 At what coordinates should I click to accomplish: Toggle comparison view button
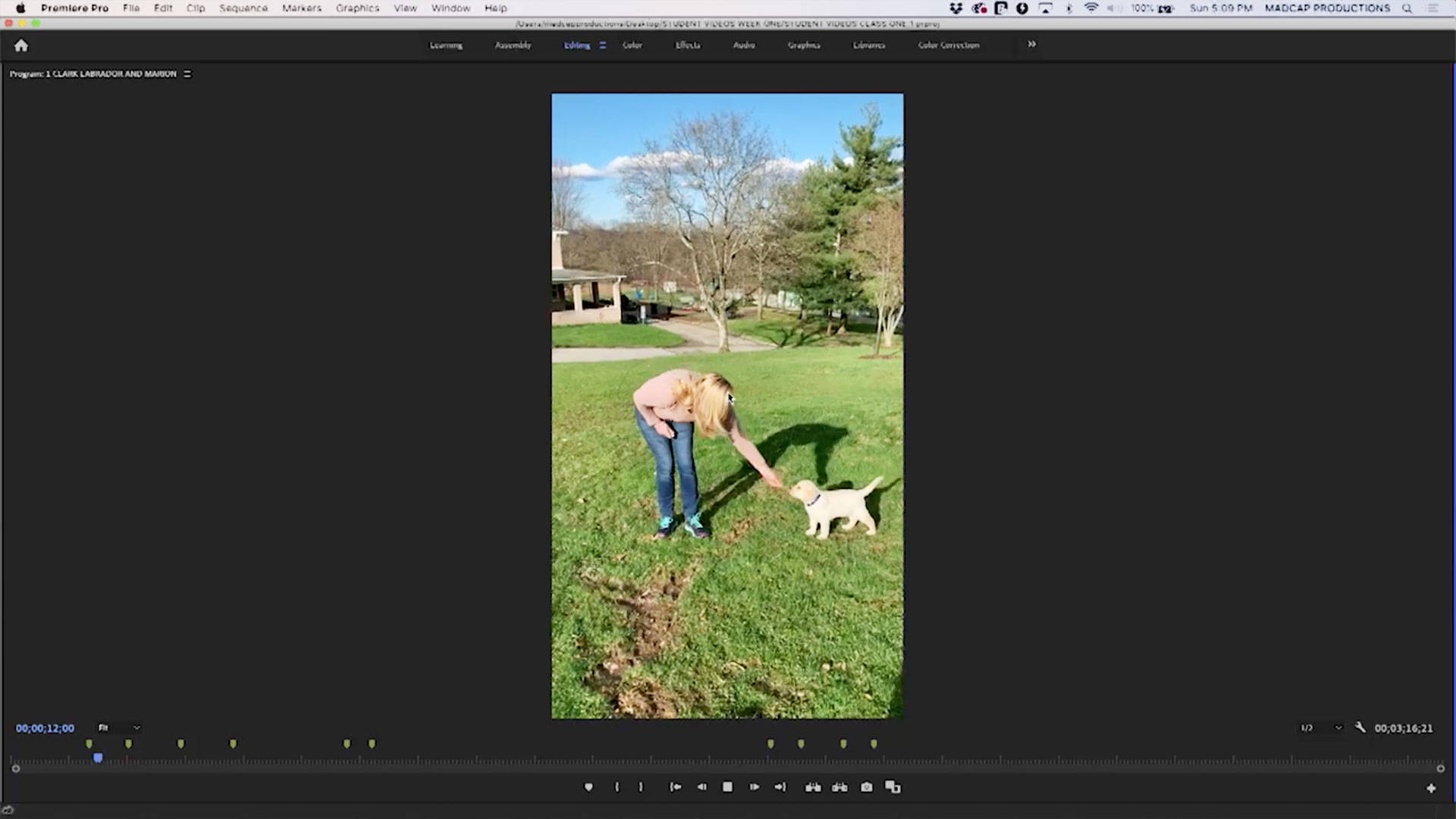pyautogui.click(x=893, y=787)
